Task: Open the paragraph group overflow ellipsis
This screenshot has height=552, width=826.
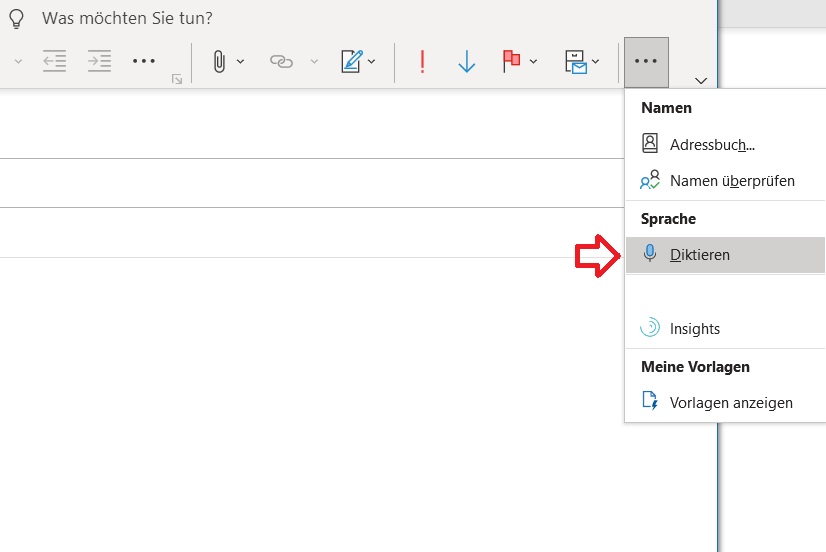Action: point(143,61)
